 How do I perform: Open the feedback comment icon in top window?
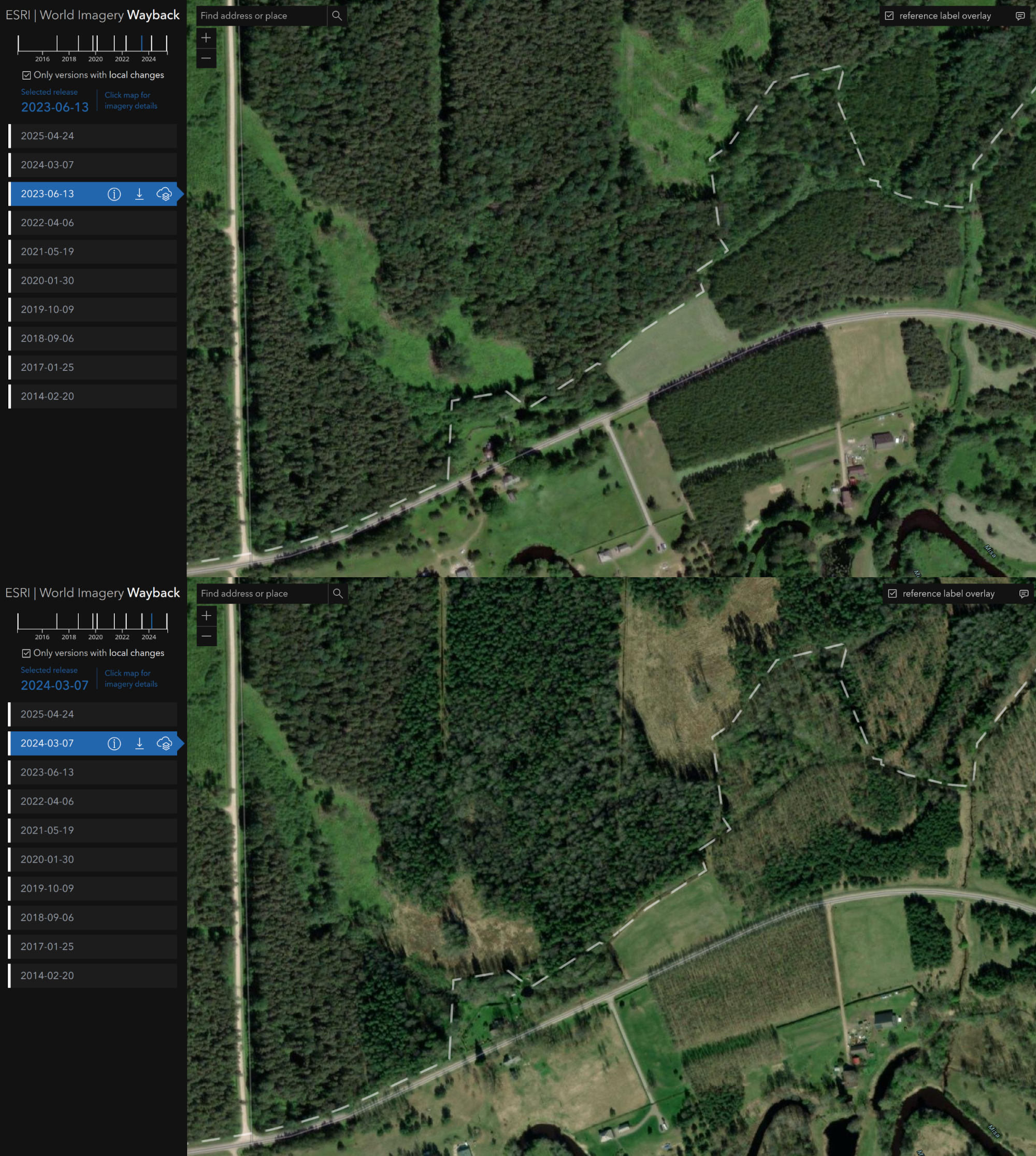[x=1020, y=16]
